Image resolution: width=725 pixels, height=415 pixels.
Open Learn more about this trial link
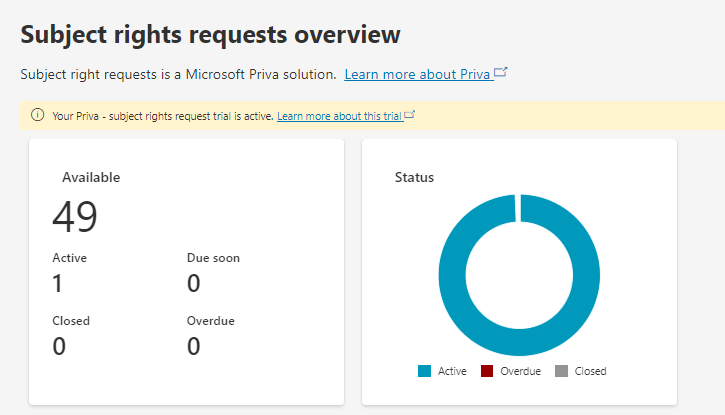pyautogui.click(x=339, y=116)
